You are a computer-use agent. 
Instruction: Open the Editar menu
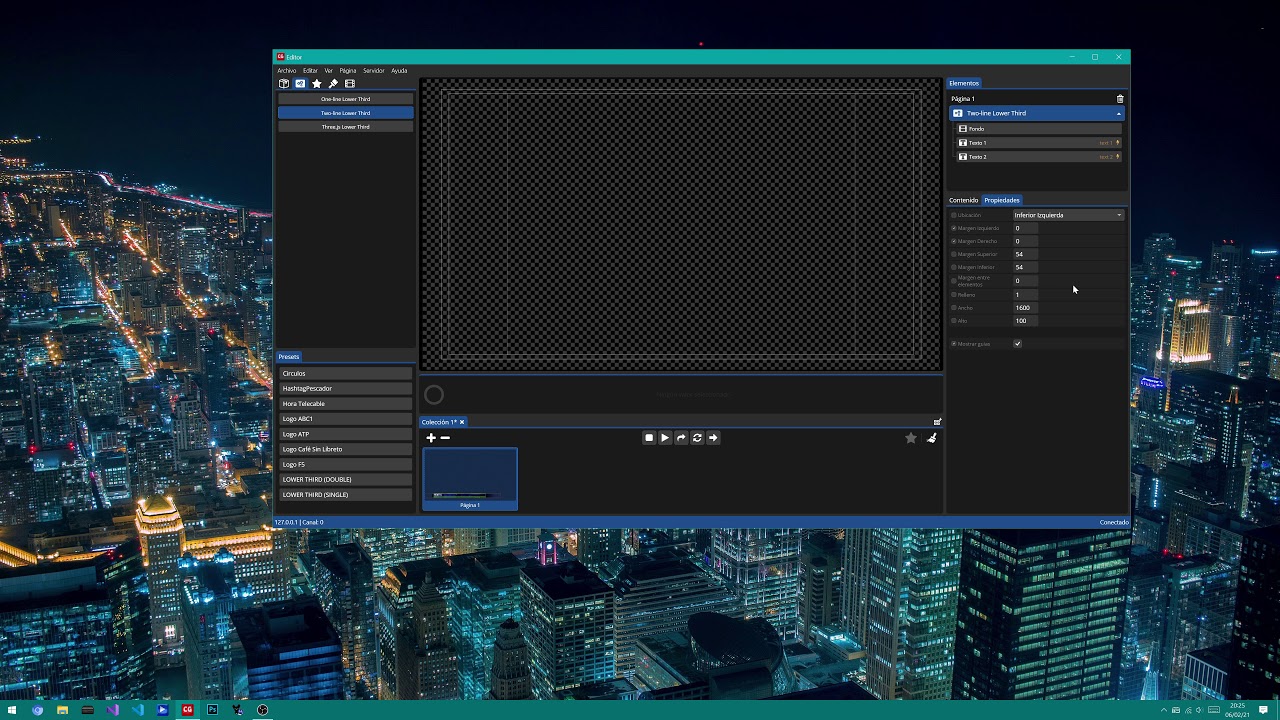[310, 71]
